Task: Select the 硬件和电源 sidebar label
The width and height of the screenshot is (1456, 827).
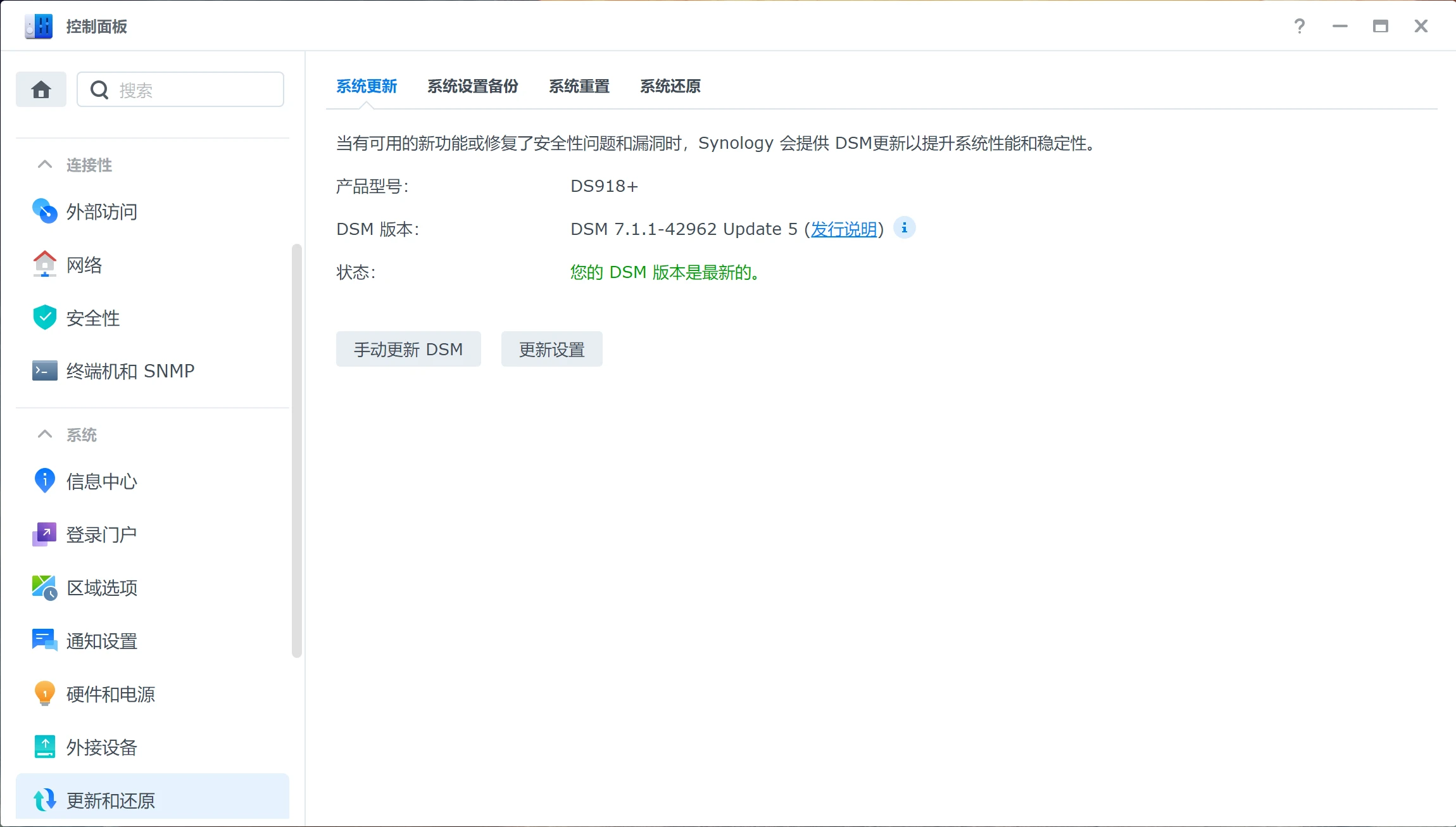Action: point(111,694)
